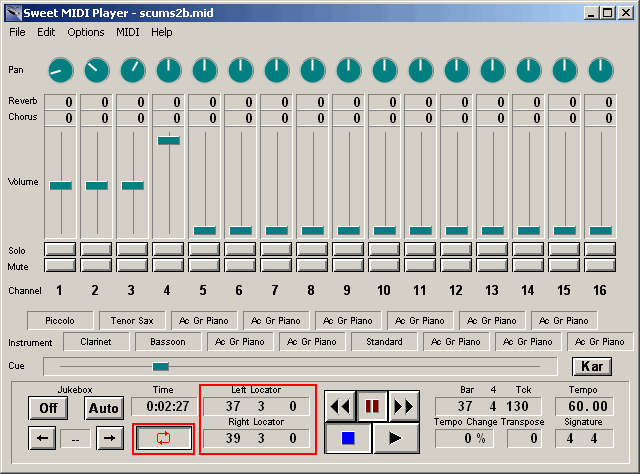The width and height of the screenshot is (640, 474).
Task: Click the pan knob for channel 2
Action: pyautogui.click(x=97, y=70)
